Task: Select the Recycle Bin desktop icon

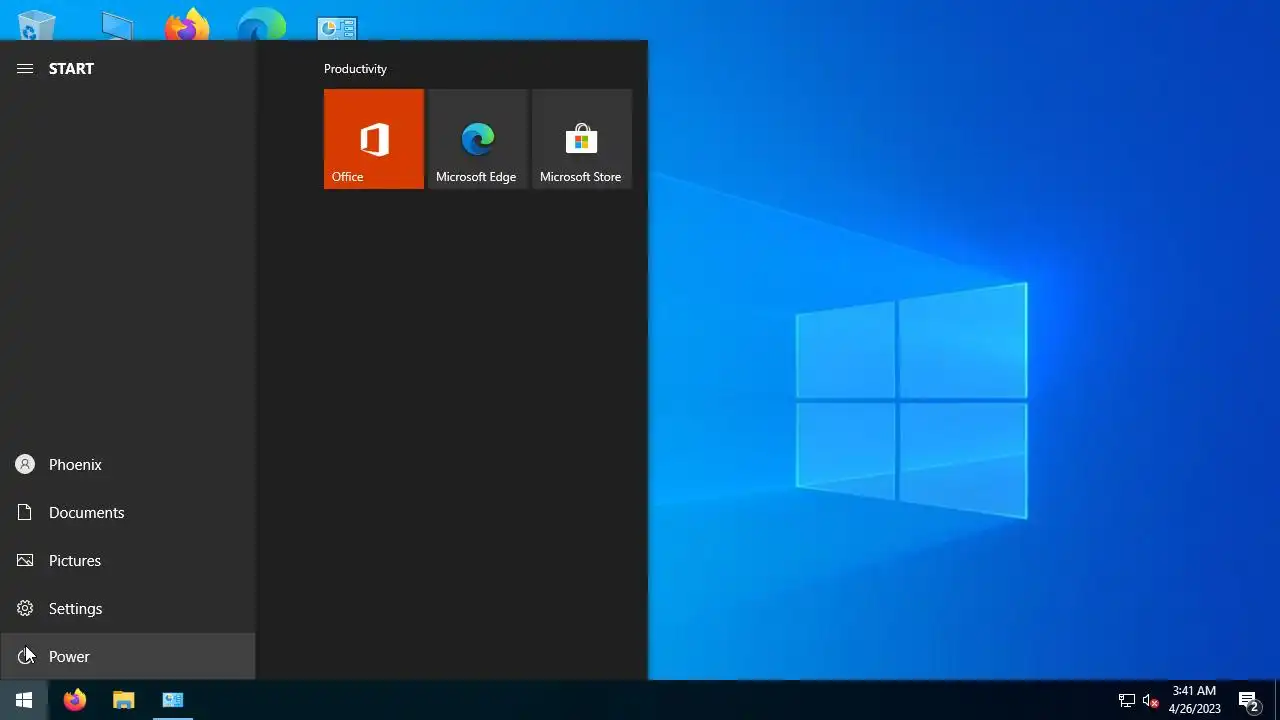Action: [x=37, y=25]
